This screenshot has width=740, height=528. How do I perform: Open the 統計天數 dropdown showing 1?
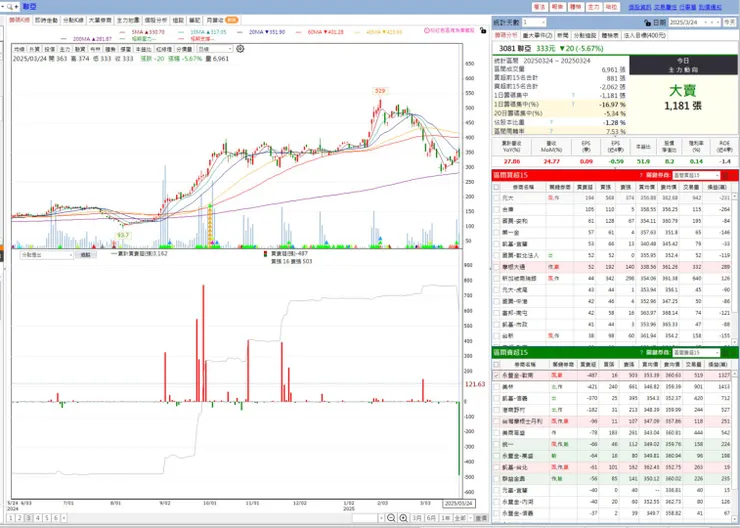[x=534, y=22]
